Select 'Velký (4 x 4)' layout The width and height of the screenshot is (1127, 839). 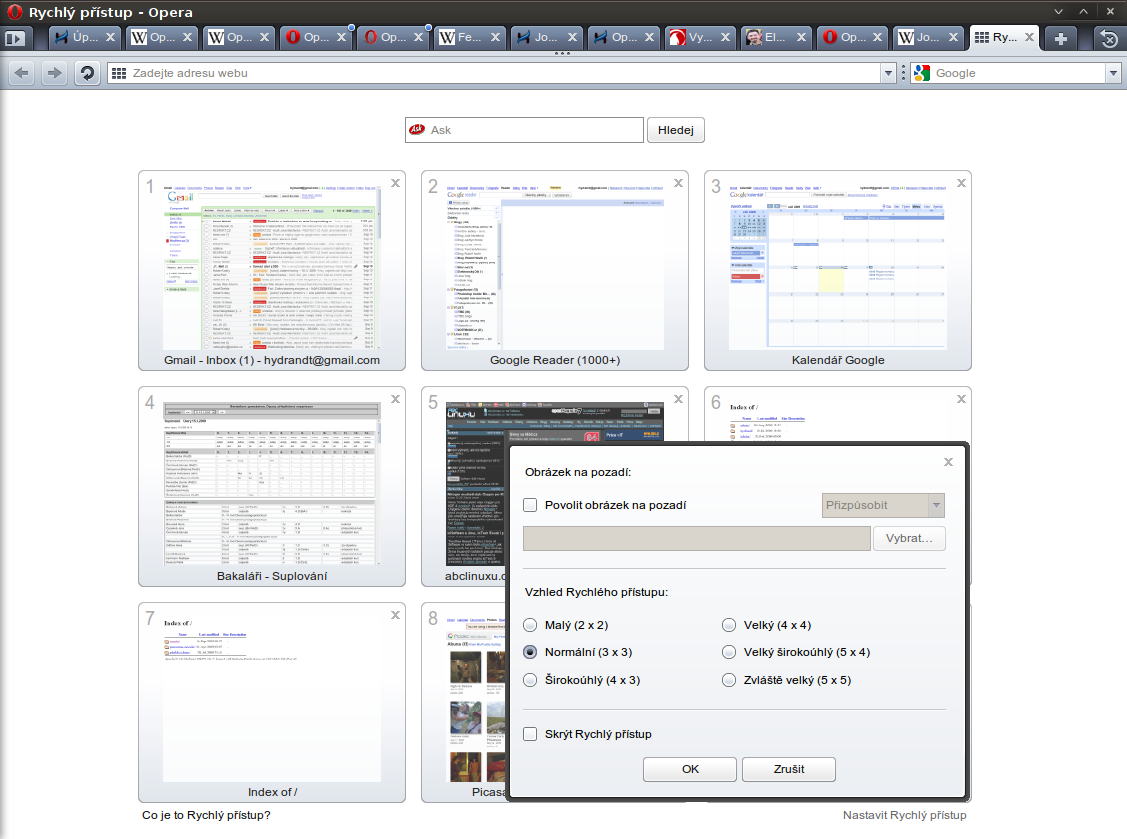729,625
